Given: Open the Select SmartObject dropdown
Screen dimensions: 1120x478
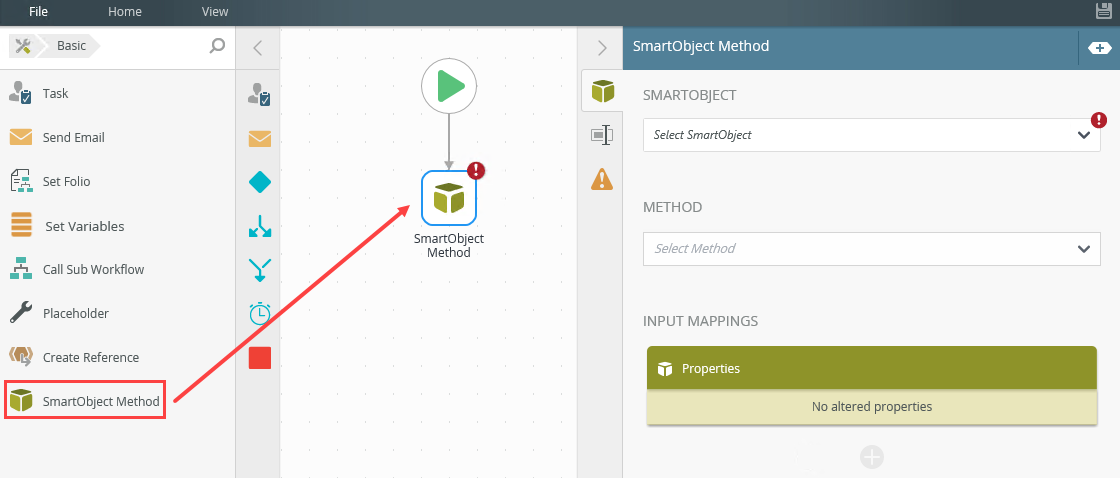Looking at the screenshot, I should coord(871,135).
